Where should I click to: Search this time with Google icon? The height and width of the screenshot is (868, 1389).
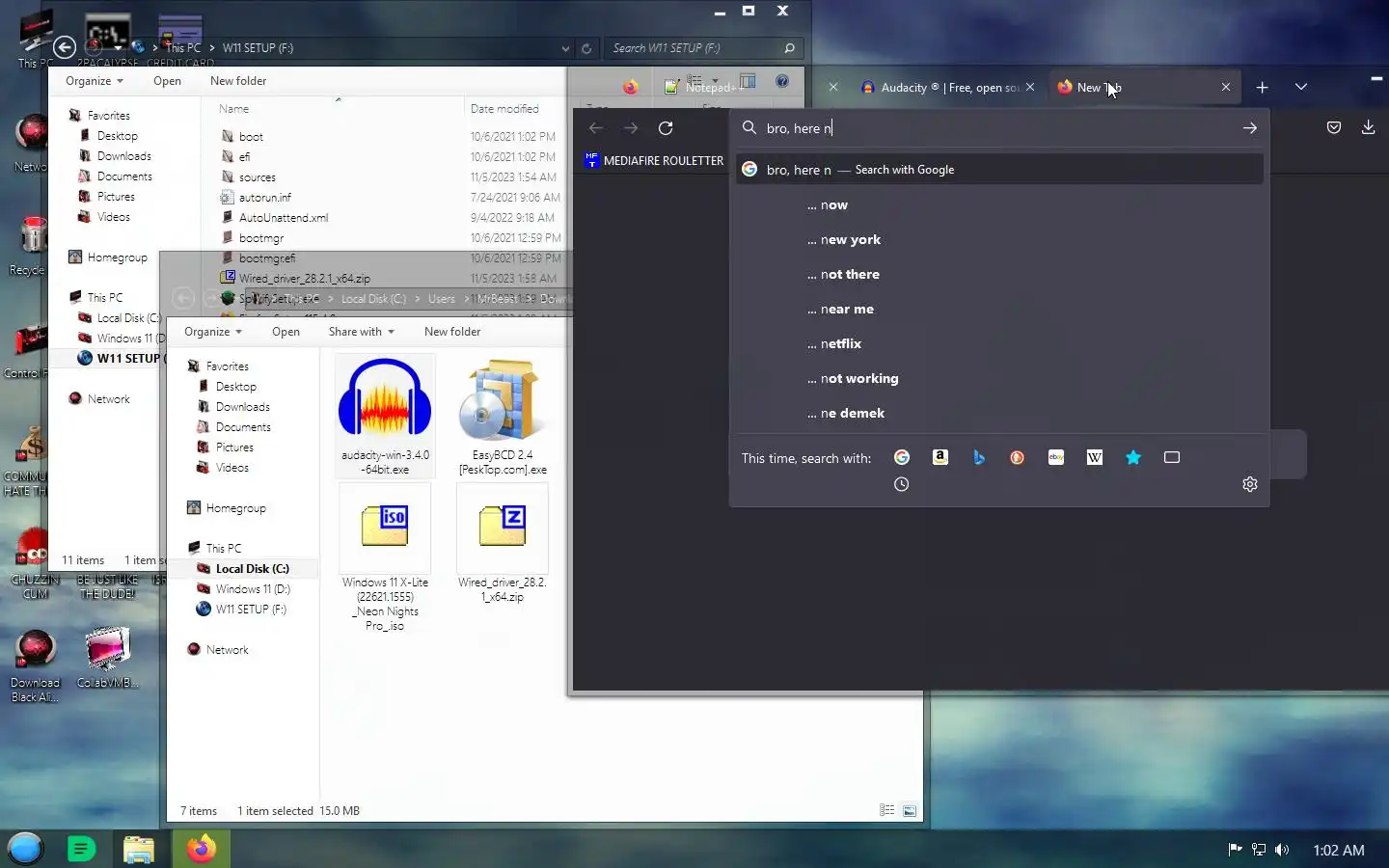902,458
